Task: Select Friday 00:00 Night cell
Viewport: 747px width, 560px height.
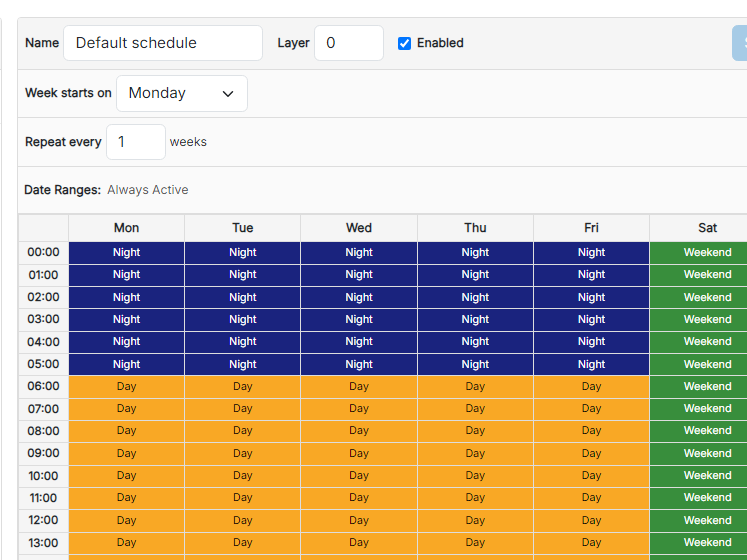Action: point(591,253)
